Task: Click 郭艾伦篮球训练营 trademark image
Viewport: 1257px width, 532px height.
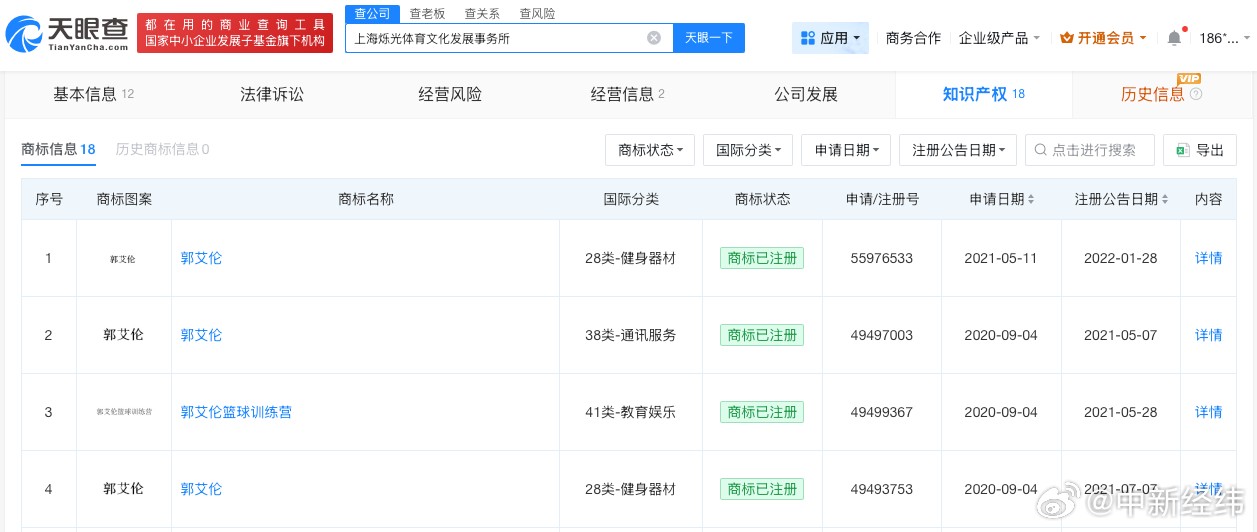Action: click(124, 412)
